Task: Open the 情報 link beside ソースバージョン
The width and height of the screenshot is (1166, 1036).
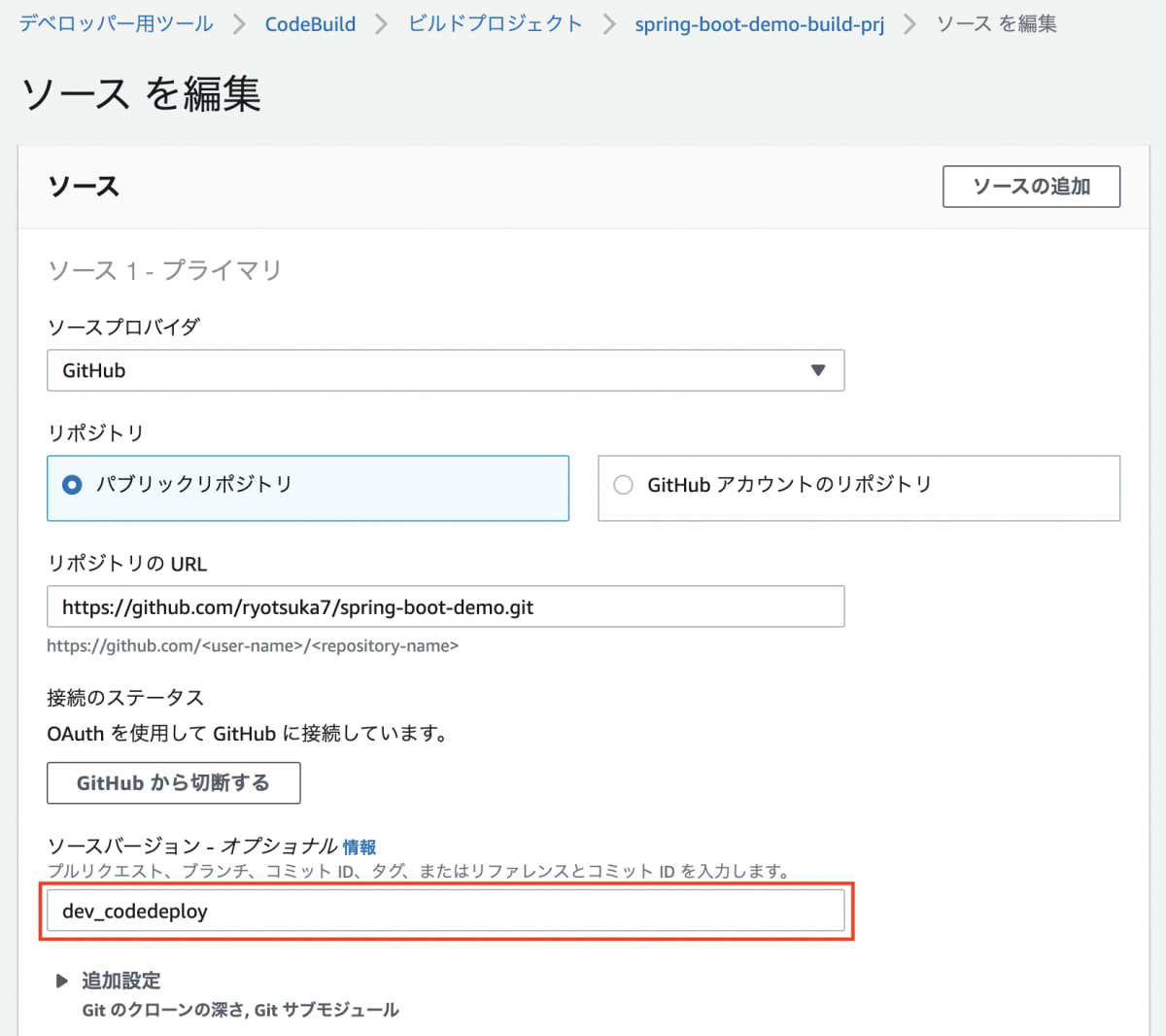Action: pyautogui.click(x=360, y=847)
